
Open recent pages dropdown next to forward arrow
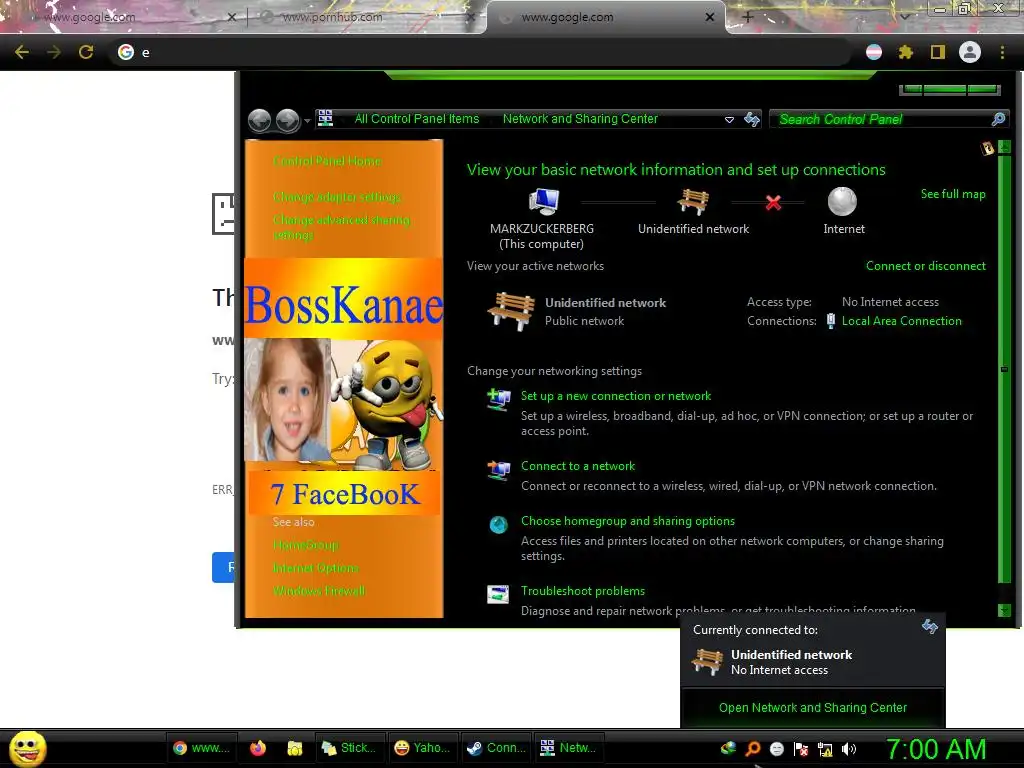[x=307, y=121]
